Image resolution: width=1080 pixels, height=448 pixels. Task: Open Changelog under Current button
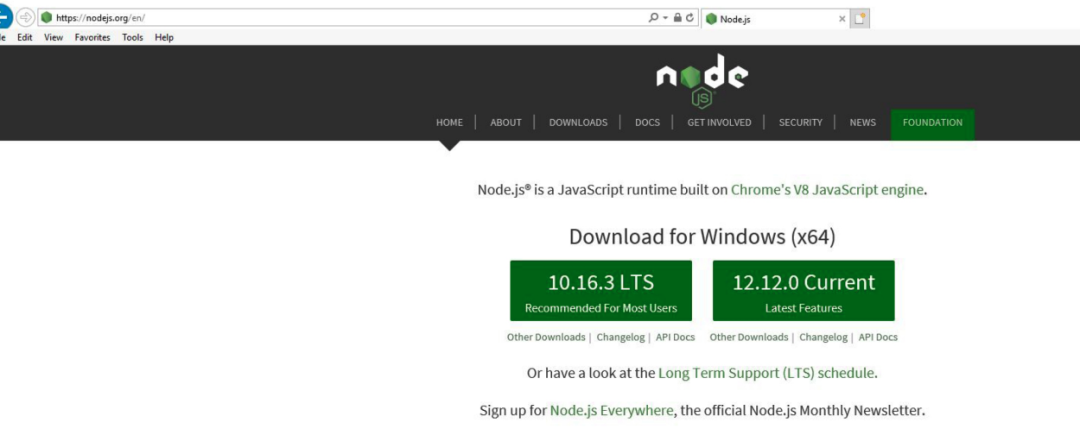coord(823,338)
